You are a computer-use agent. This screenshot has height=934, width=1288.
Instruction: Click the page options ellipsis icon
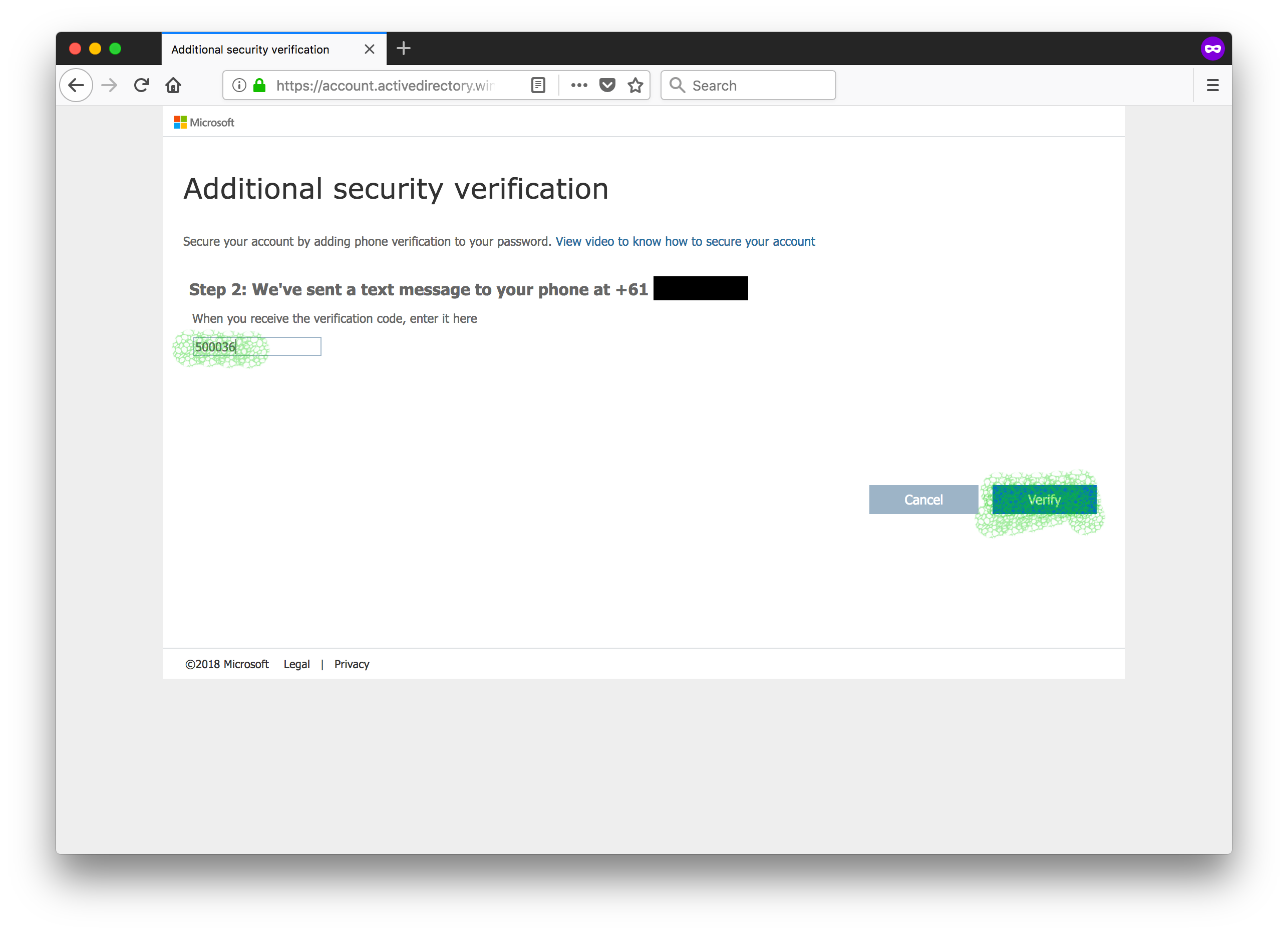coord(579,85)
